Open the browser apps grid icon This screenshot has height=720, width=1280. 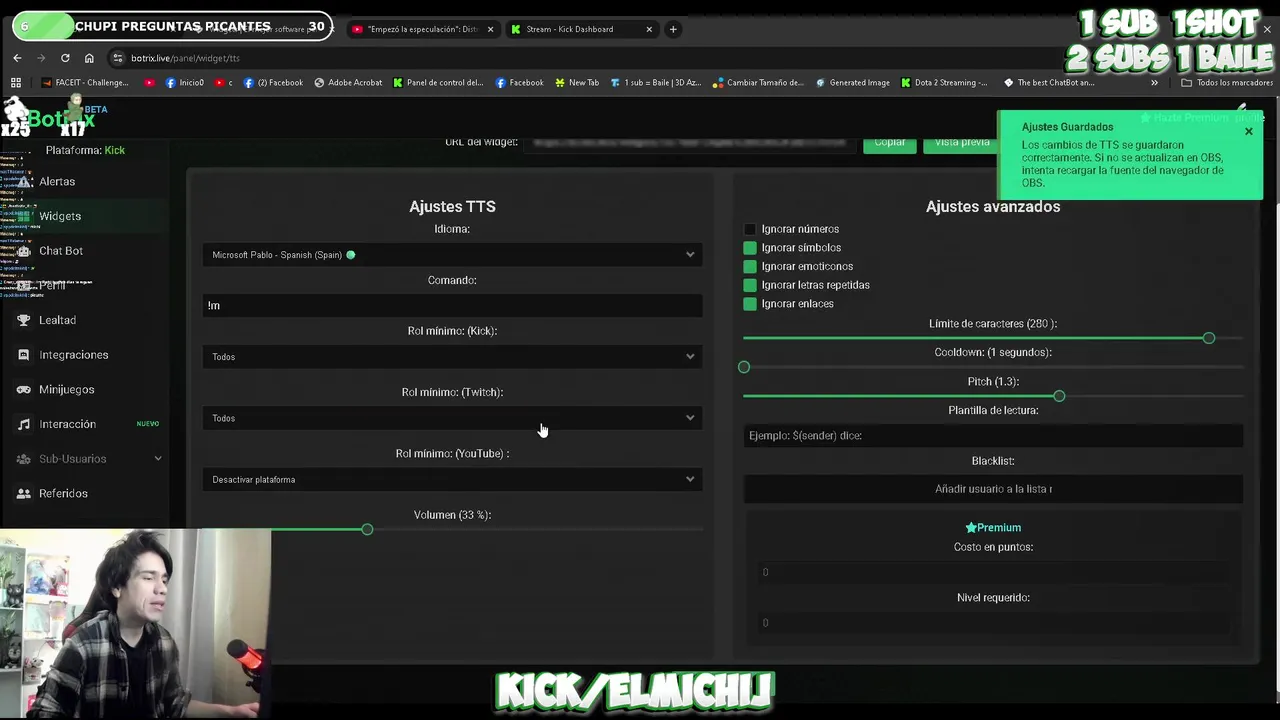coord(16,83)
